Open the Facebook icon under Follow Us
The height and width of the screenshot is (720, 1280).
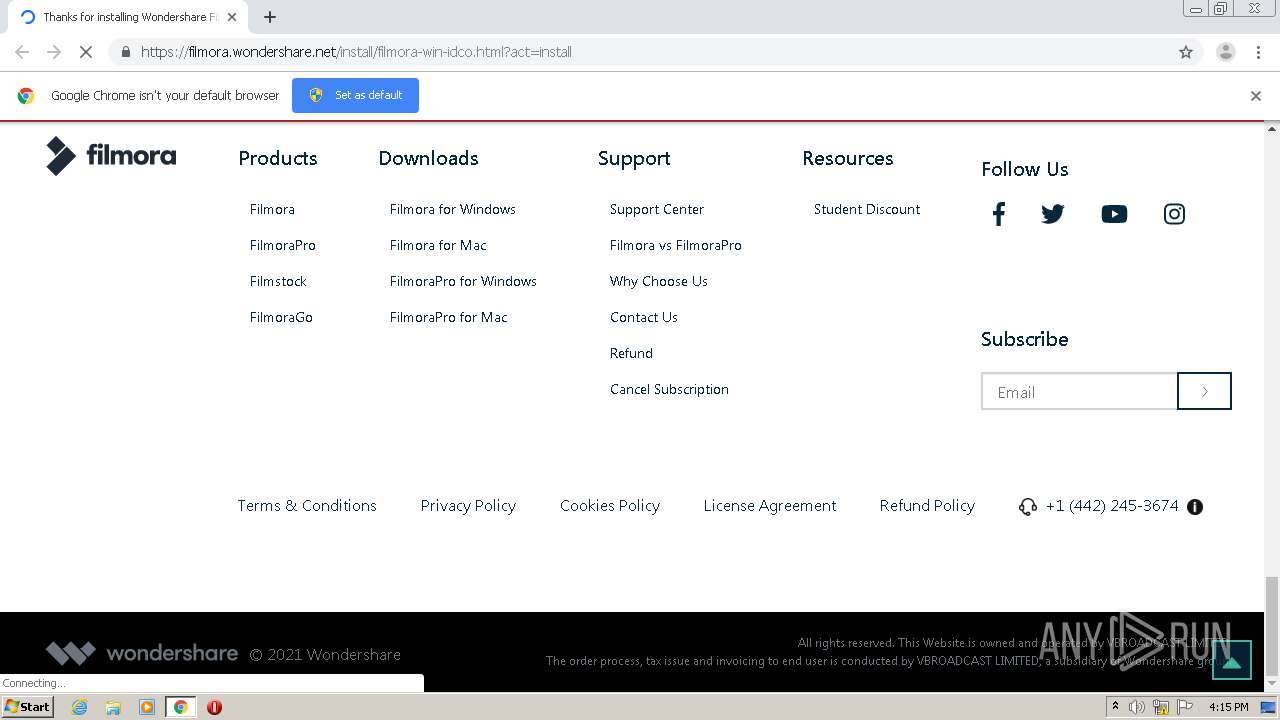tap(998, 214)
